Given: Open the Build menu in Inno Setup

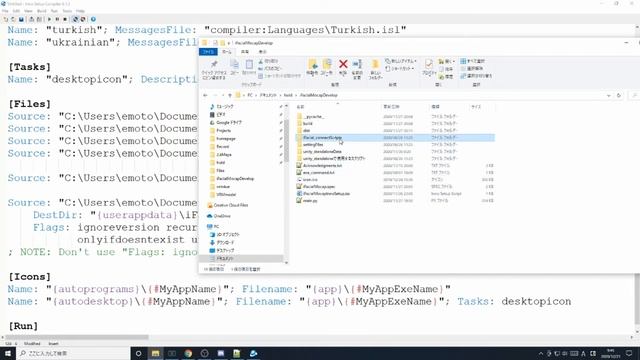Looking at the screenshot, I should (x=42, y=11).
